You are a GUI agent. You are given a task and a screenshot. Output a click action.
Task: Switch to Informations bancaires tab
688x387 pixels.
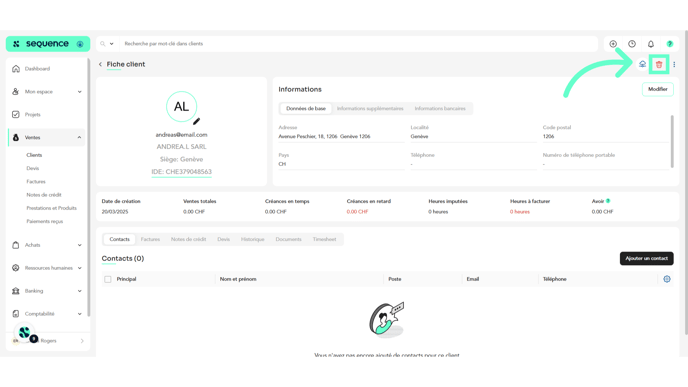440,108
